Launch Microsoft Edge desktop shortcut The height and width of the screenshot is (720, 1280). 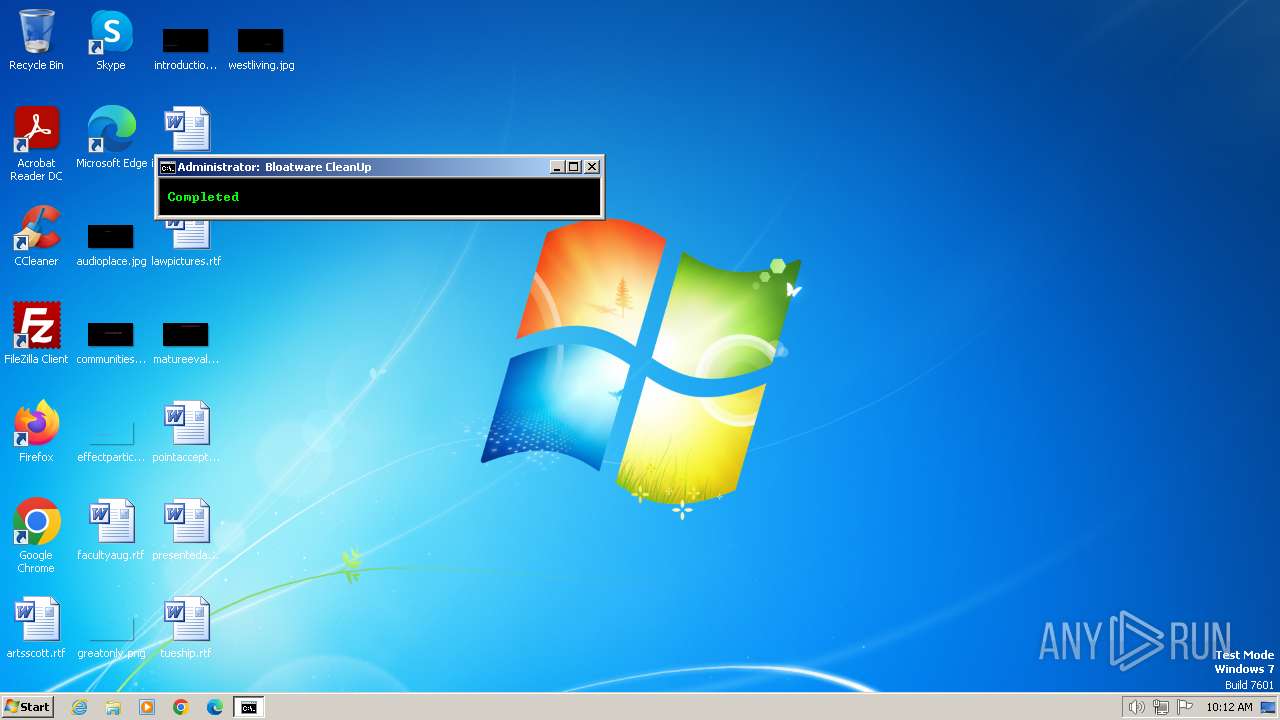[112, 138]
